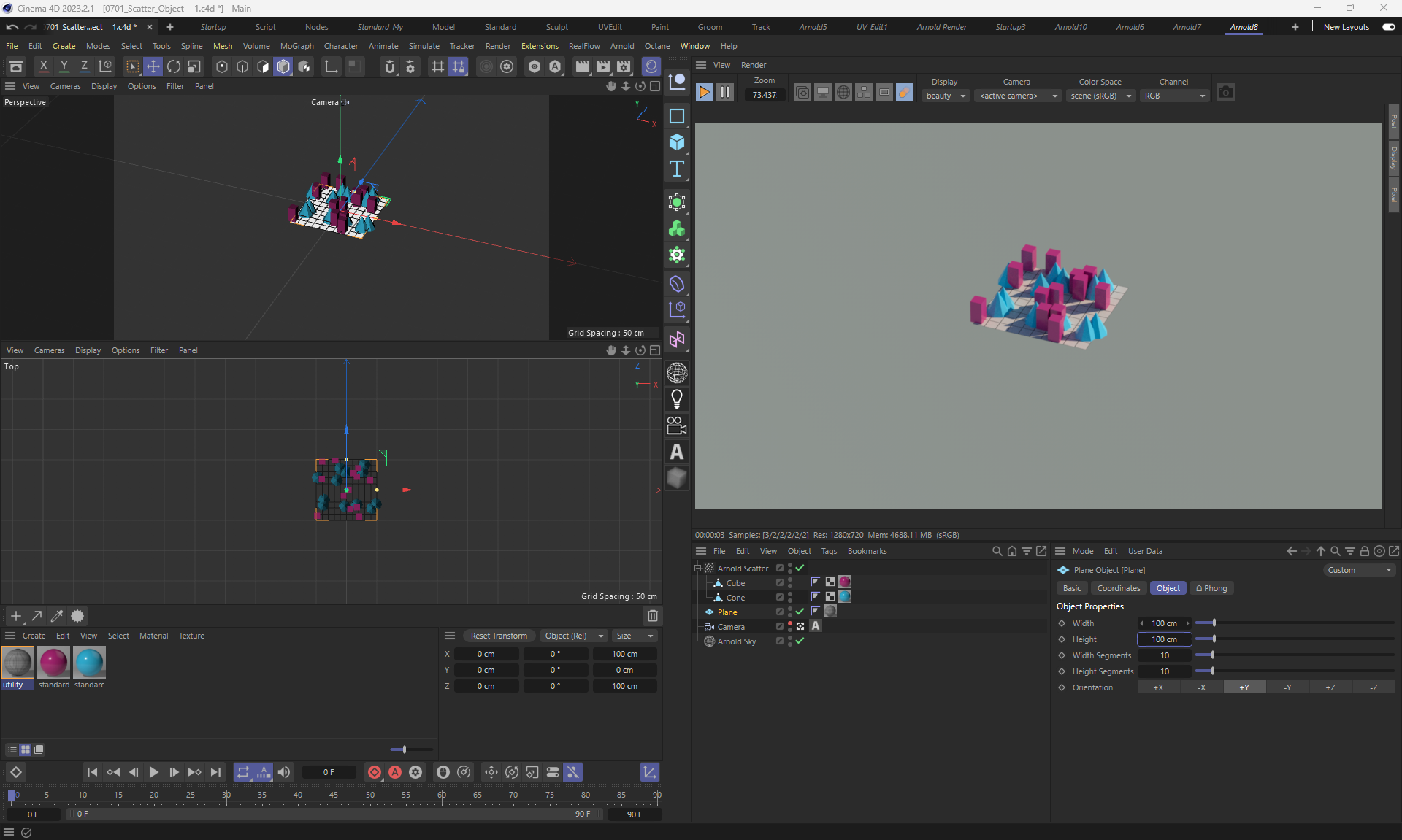Click the Text spline tool icon
The width and height of the screenshot is (1402, 840).
pos(677,169)
